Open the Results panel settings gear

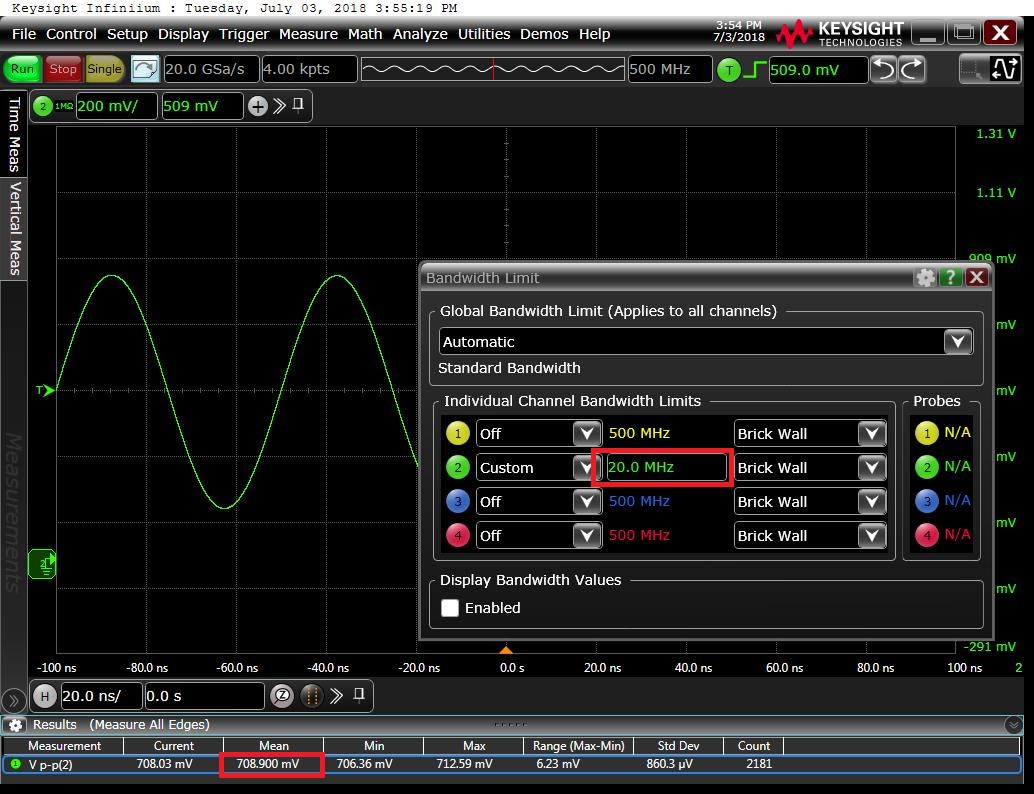[x=15, y=725]
